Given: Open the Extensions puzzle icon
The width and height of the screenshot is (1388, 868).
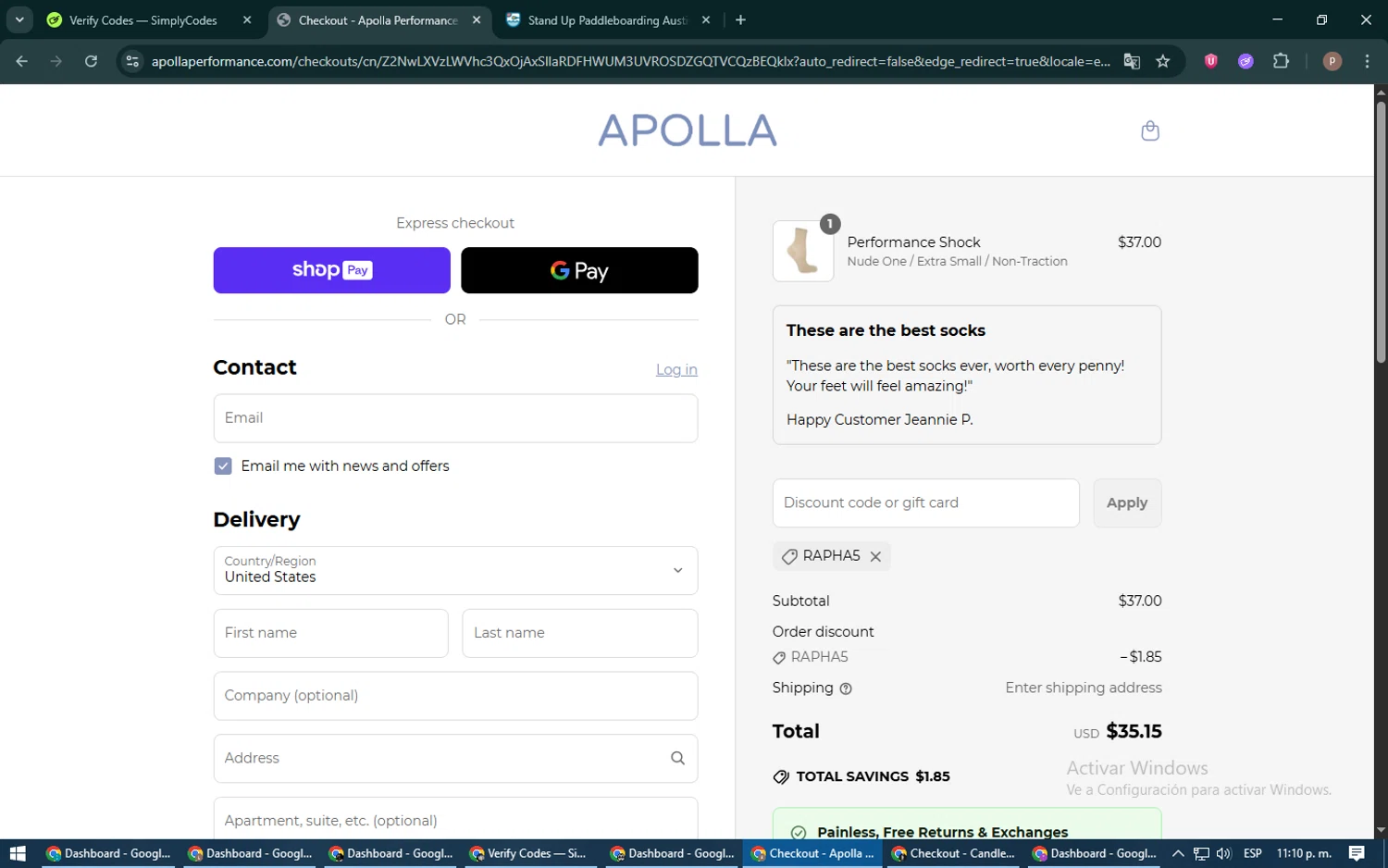Looking at the screenshot, I should pos(1281,61).
